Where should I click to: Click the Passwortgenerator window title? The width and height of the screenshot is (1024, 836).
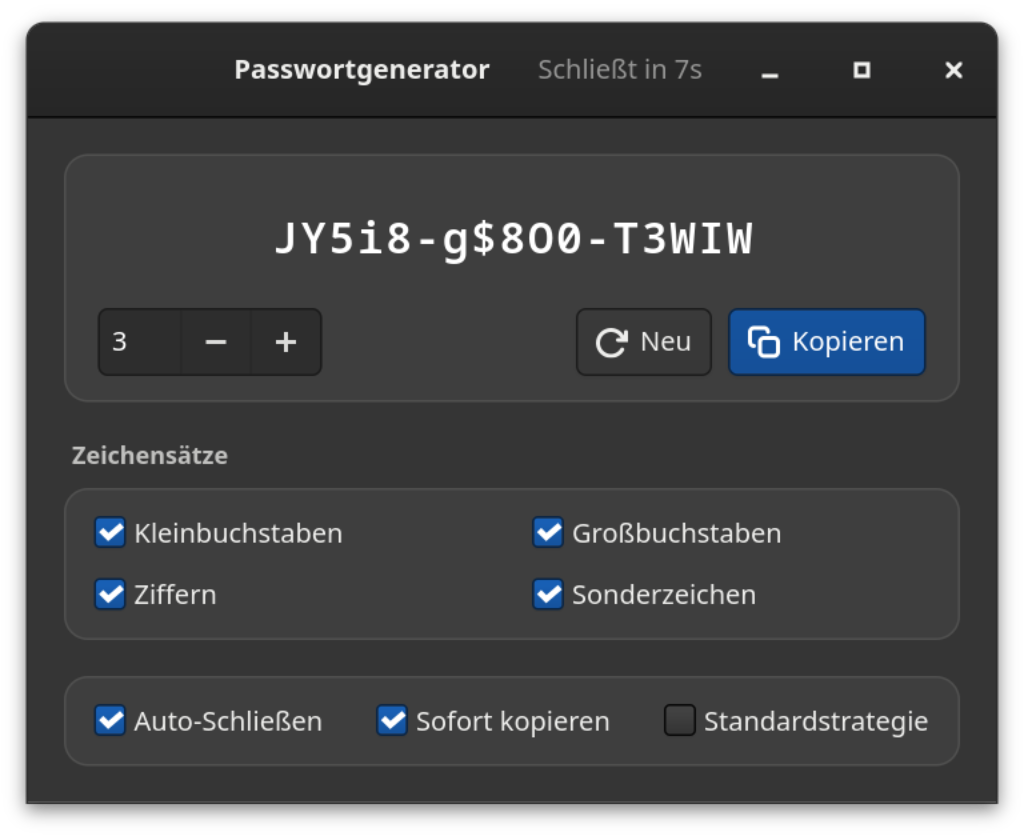click(x=362, y=70)
